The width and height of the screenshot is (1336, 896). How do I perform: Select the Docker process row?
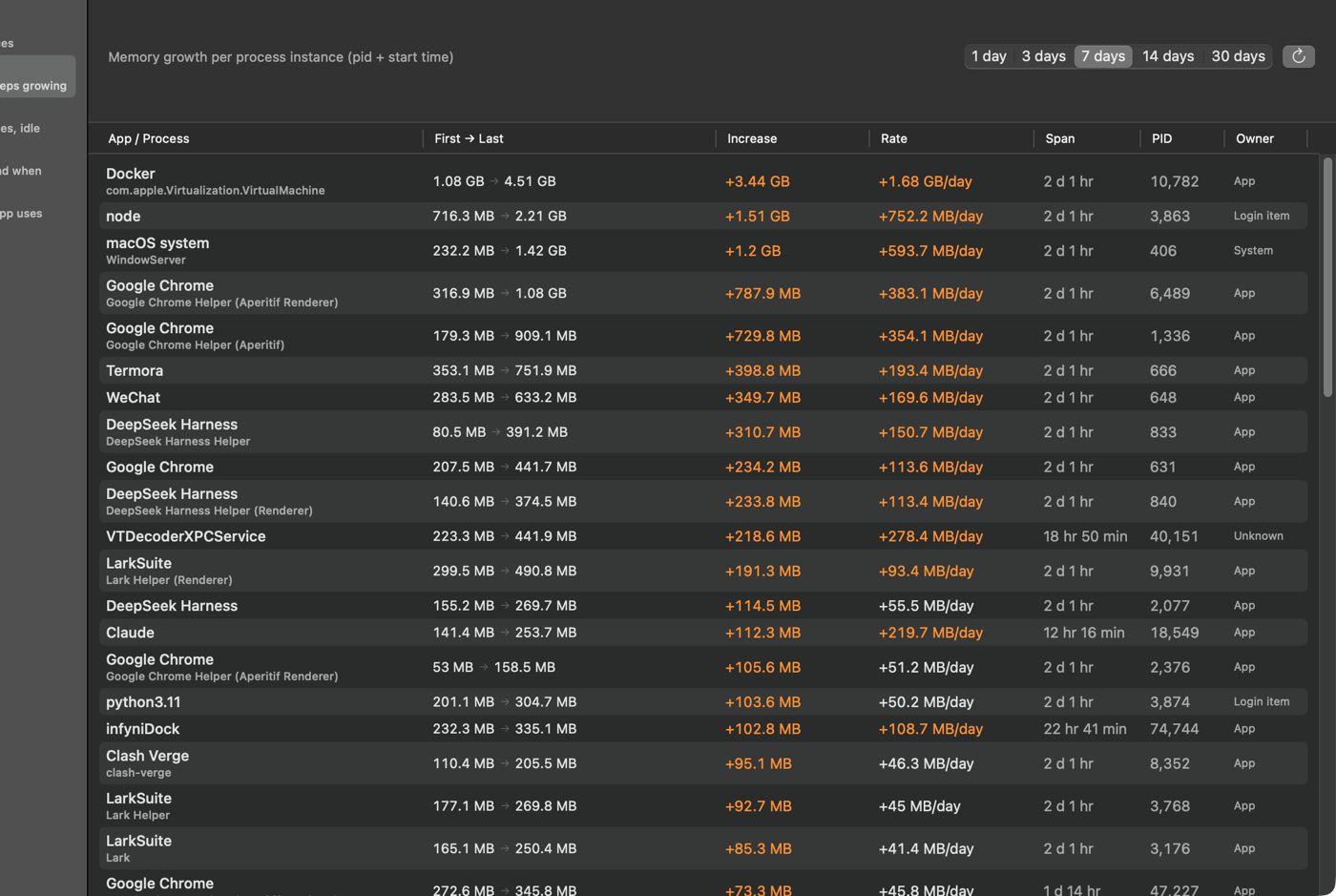coord(703,180)
